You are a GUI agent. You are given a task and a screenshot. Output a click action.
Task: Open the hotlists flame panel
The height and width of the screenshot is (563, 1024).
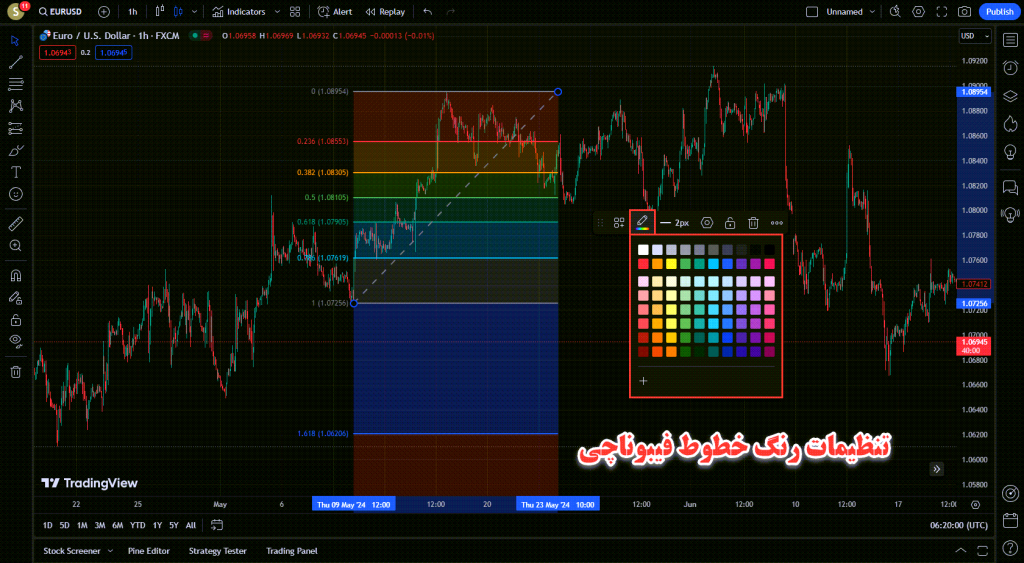pos(1010,123)
